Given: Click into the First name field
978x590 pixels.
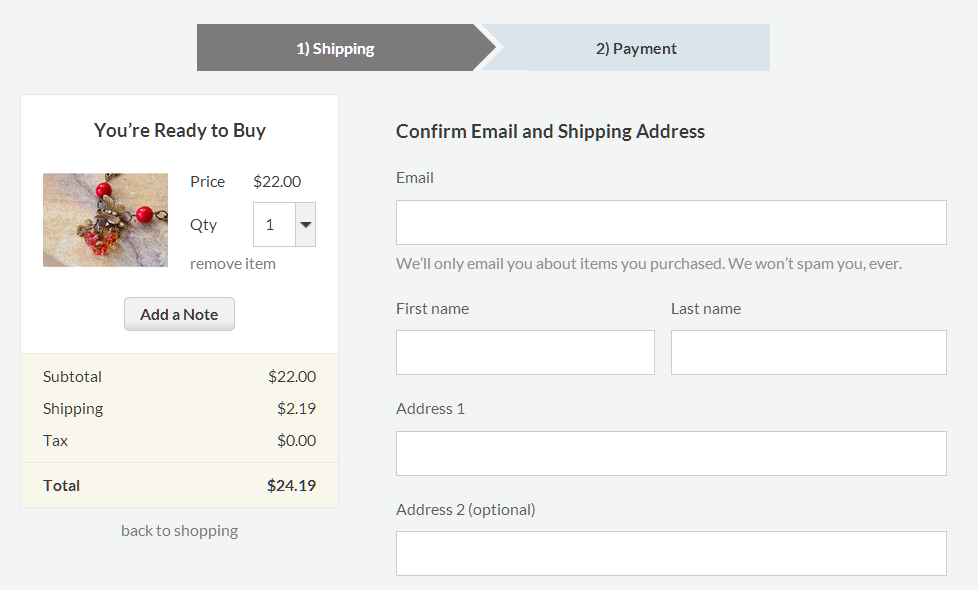Looking at the screenshot, I should (x=525, y=353).
